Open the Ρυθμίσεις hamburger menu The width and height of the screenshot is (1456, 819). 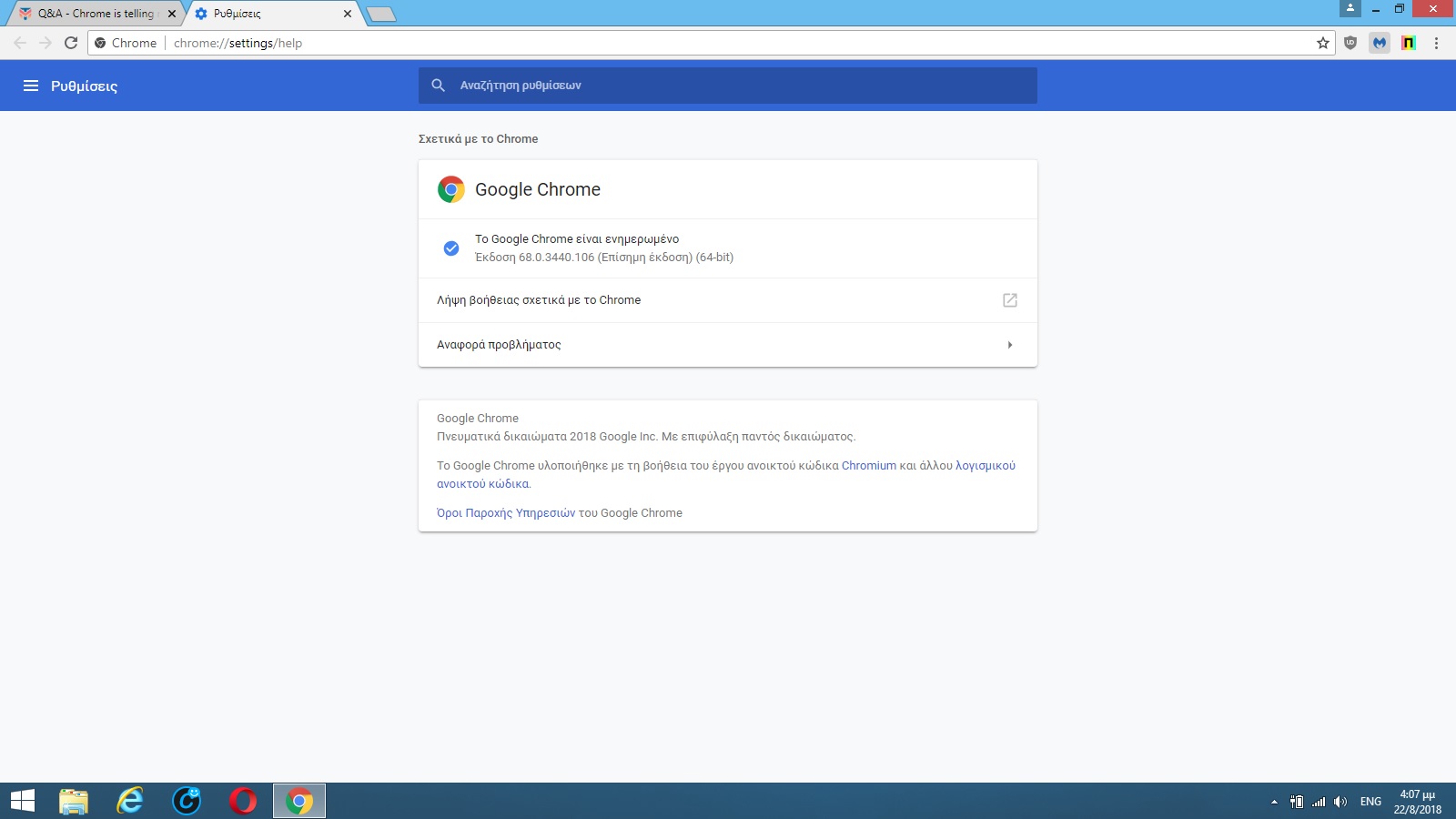click(x=31, y=86)
